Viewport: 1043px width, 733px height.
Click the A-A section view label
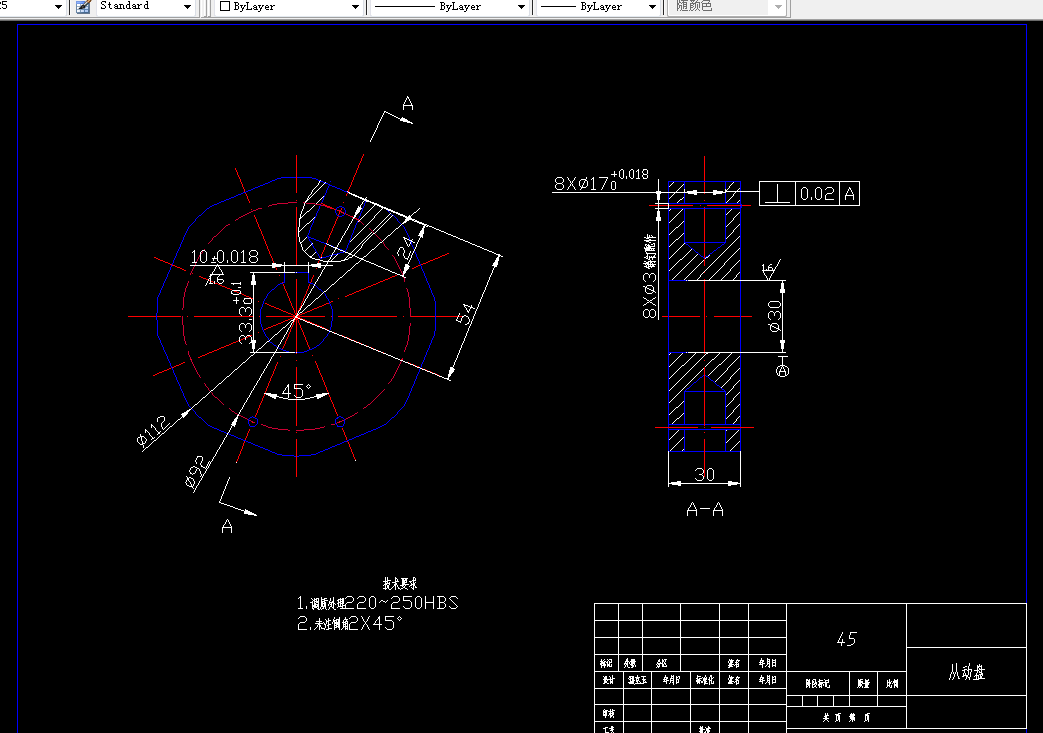(704, 510)
